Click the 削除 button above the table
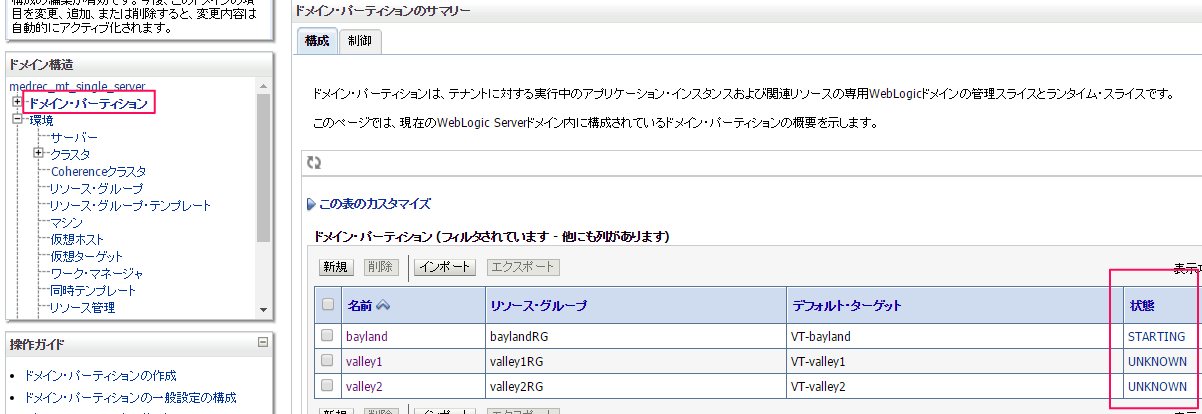1202x414 pixels. click(380, 267)
